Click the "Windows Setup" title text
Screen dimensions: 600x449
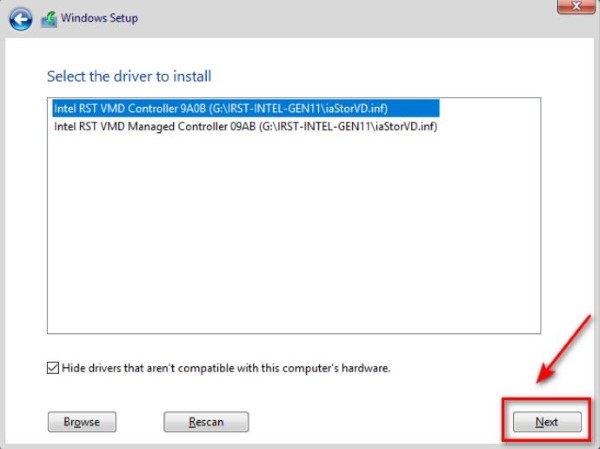(x=100, y=18)
